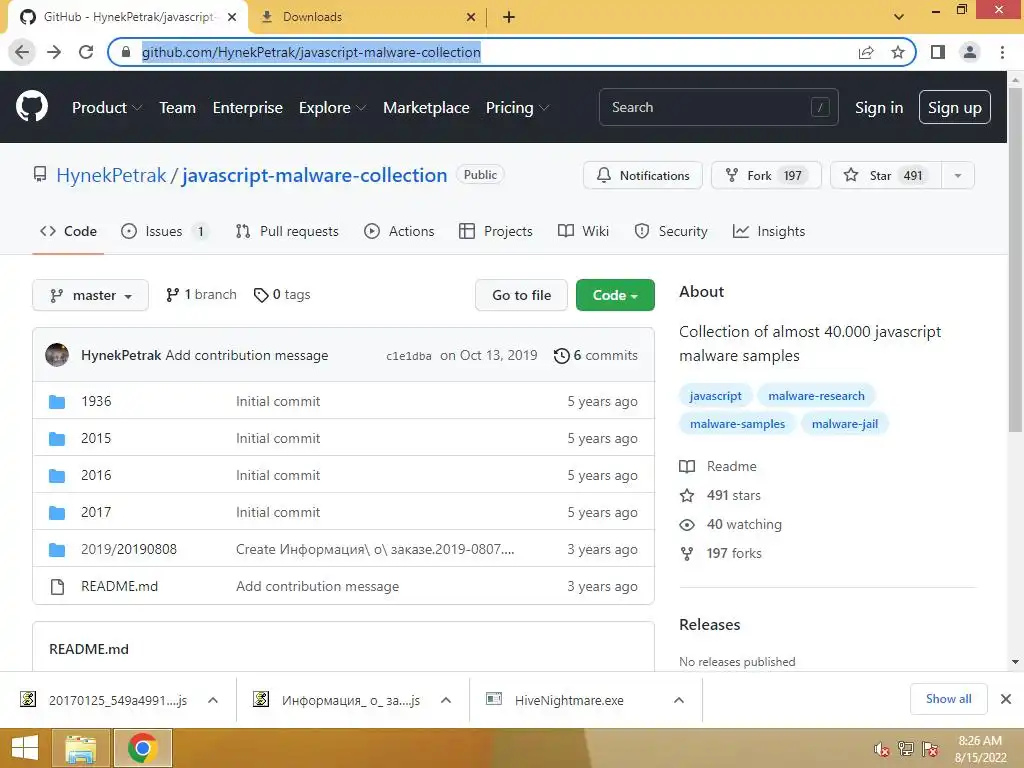Click Show all downloads button
The image size is (1024, 768).
click(x=948, y=699)
